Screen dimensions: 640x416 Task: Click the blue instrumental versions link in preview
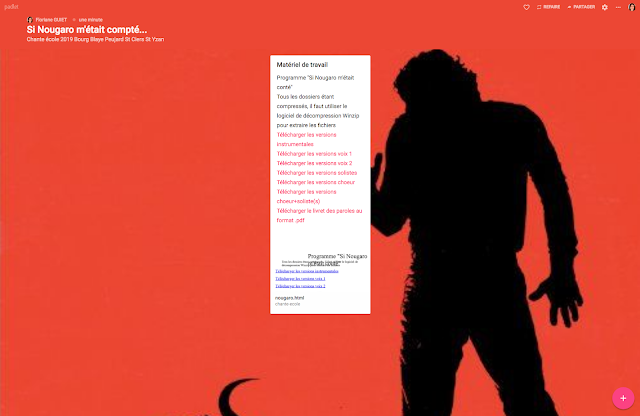(x=307, y=271)
